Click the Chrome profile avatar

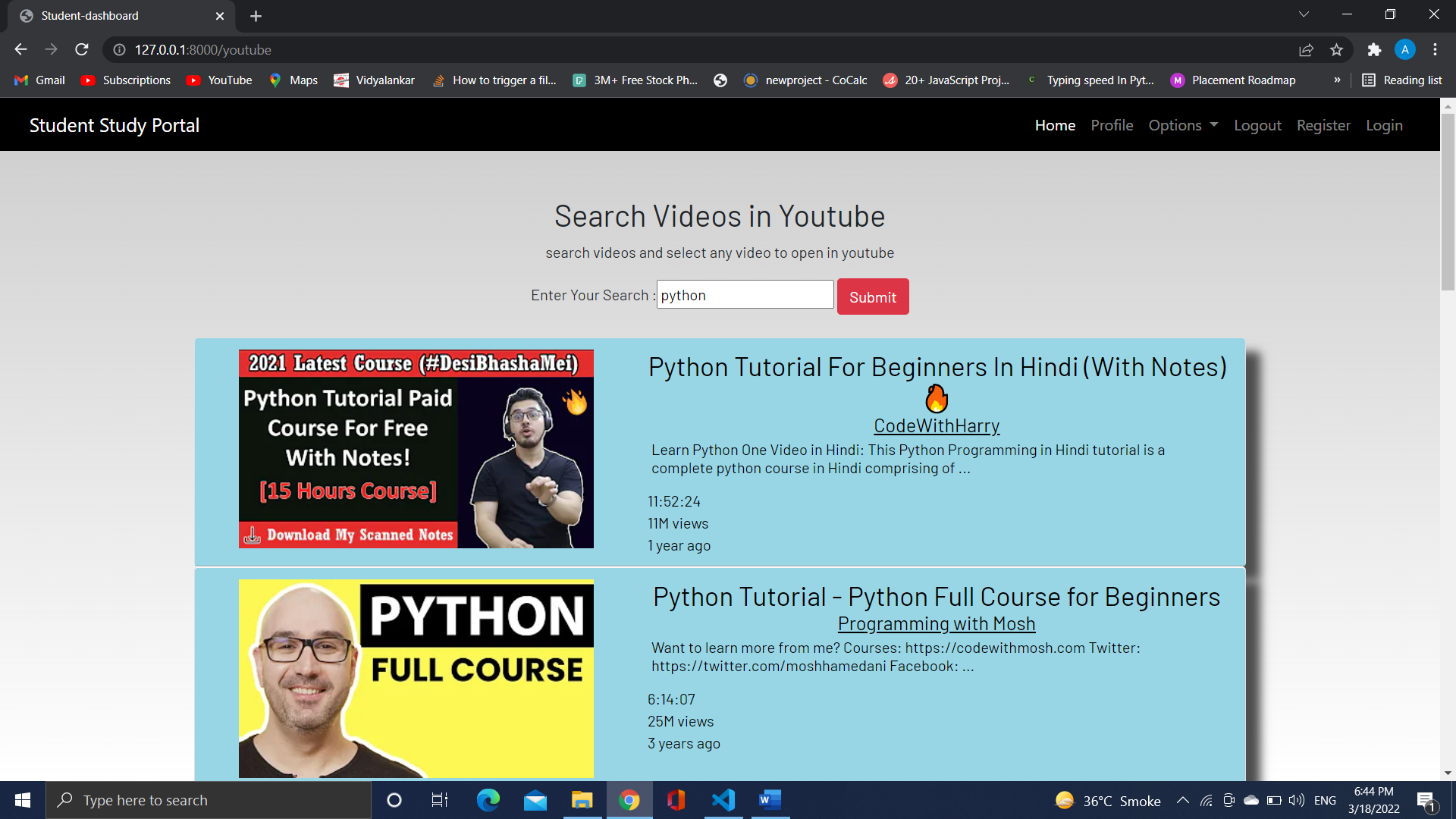(x=1405, y=49)
